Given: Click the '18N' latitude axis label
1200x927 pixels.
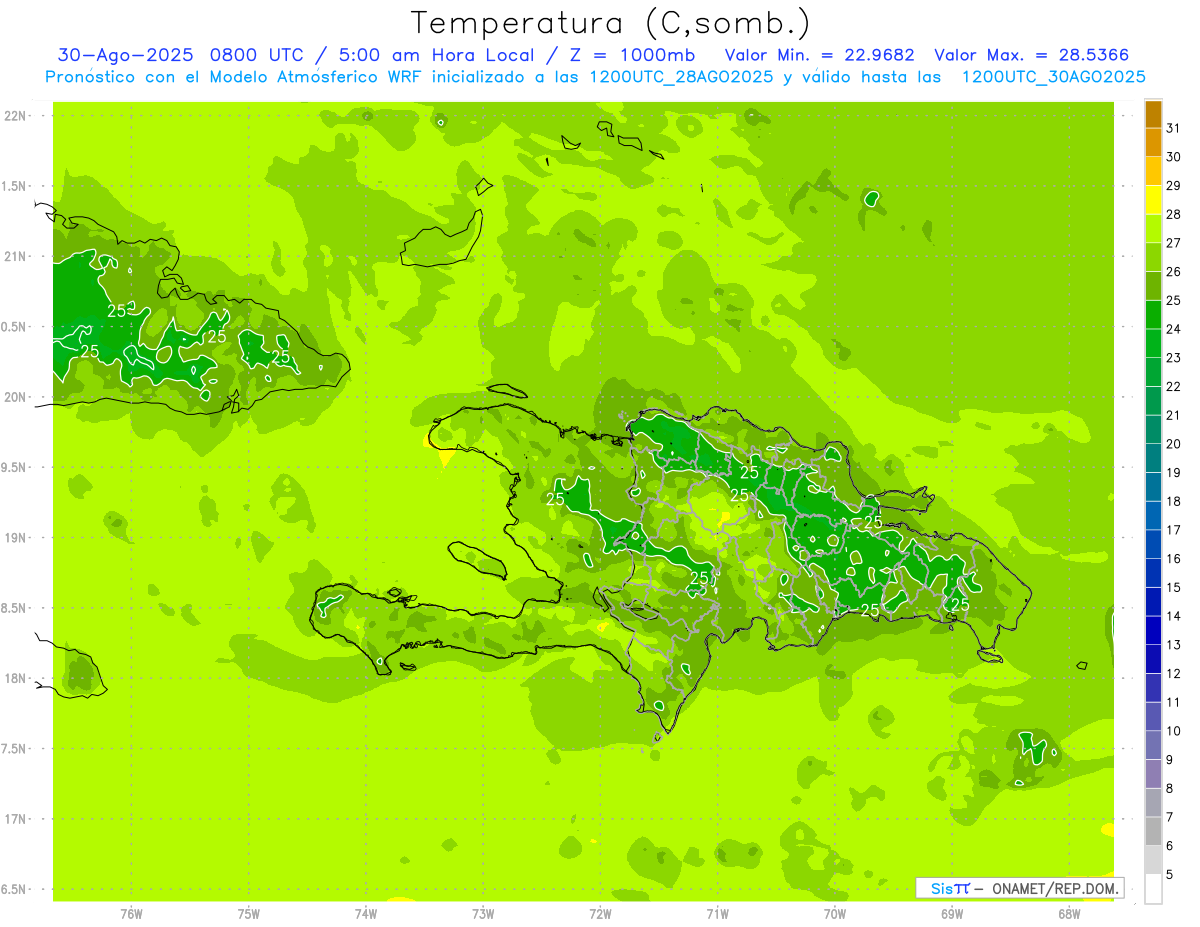Looking at the screenshot, I should click(x=17, y=679).
